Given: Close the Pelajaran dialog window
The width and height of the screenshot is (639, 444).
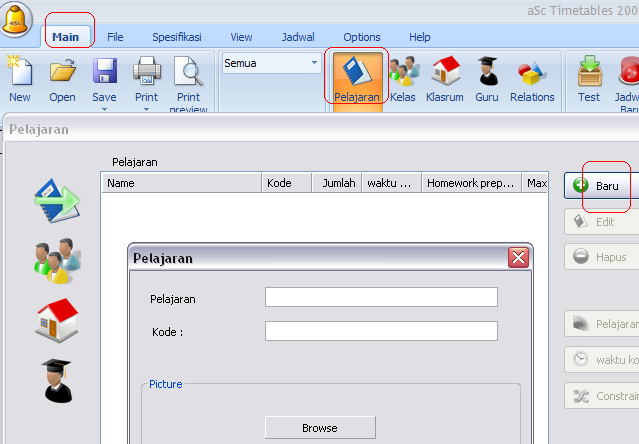Looking at the screenshot, I should tap(518, 258).
